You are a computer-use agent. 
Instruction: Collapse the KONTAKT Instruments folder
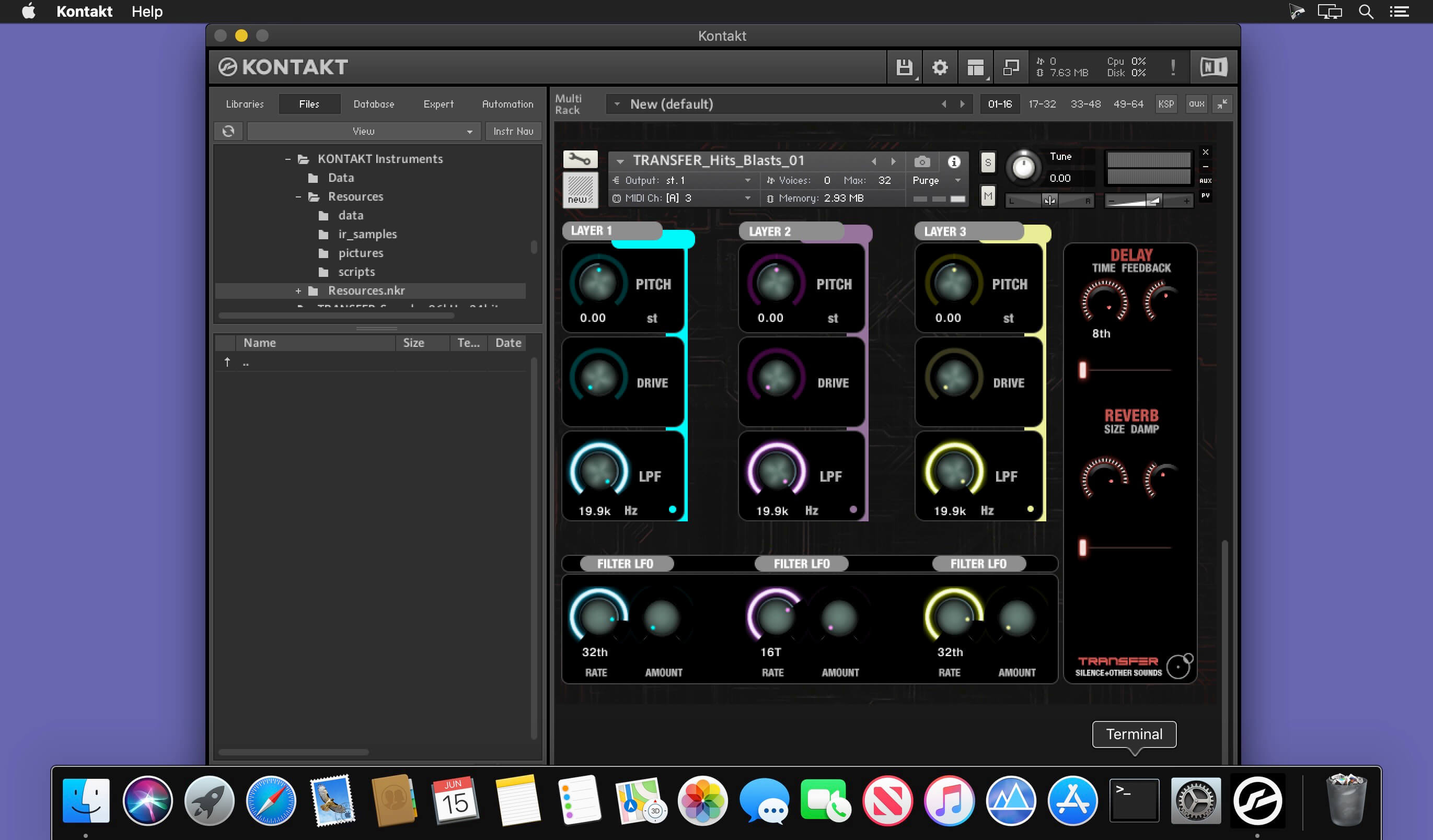tap(288, 159)
